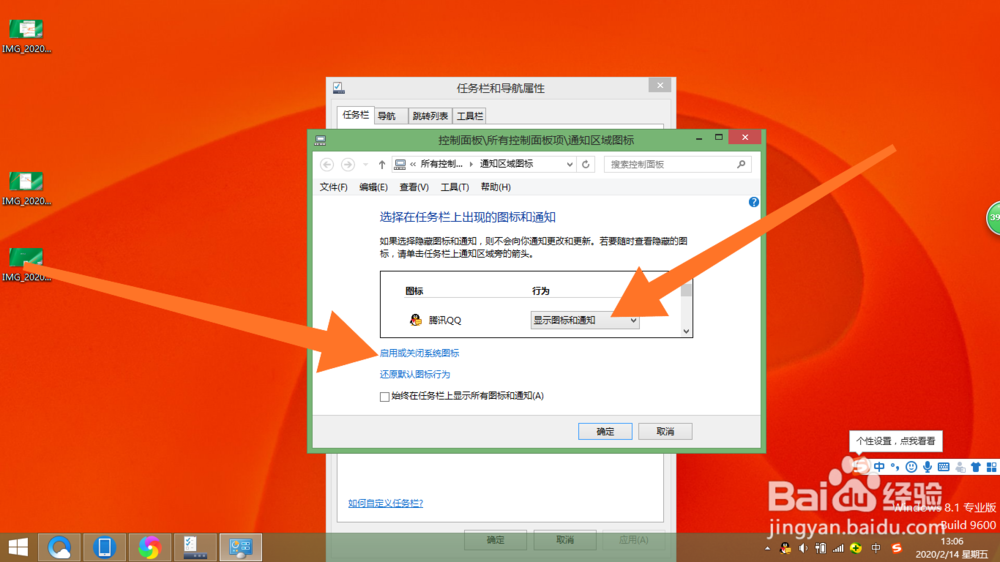Refresh the Control Panel page
Image resolution: width=1000 pixels, height=562 pixels.
585,165
